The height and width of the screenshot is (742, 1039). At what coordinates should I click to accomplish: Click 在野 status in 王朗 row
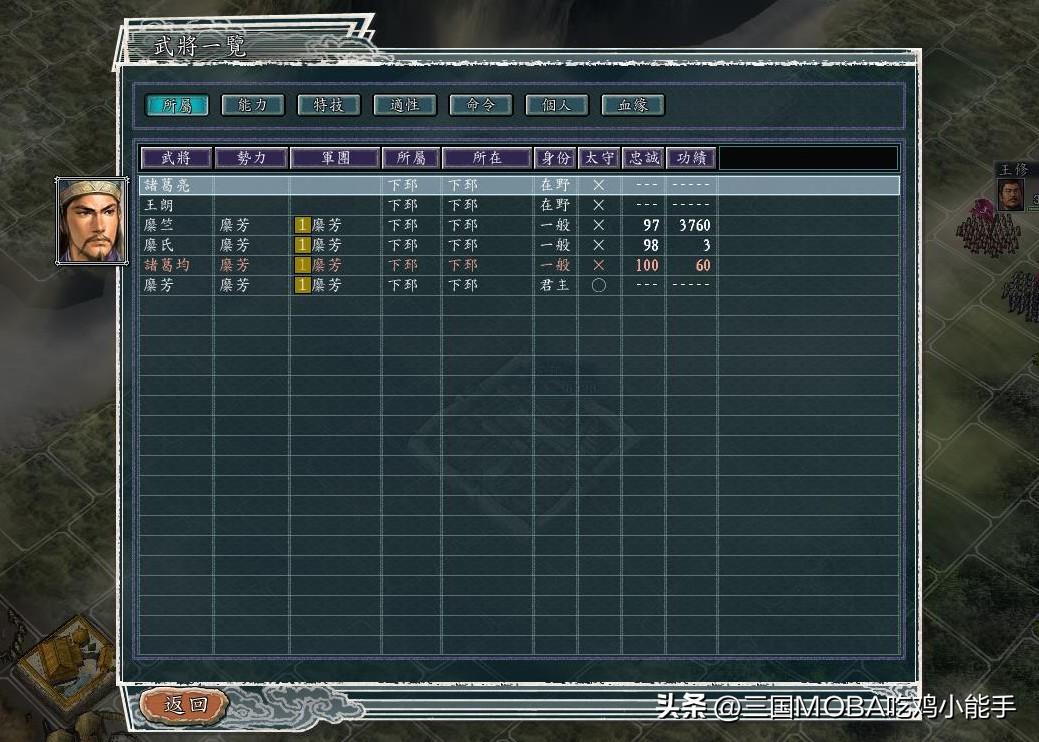pyautogui.click(x=555, y=205)
